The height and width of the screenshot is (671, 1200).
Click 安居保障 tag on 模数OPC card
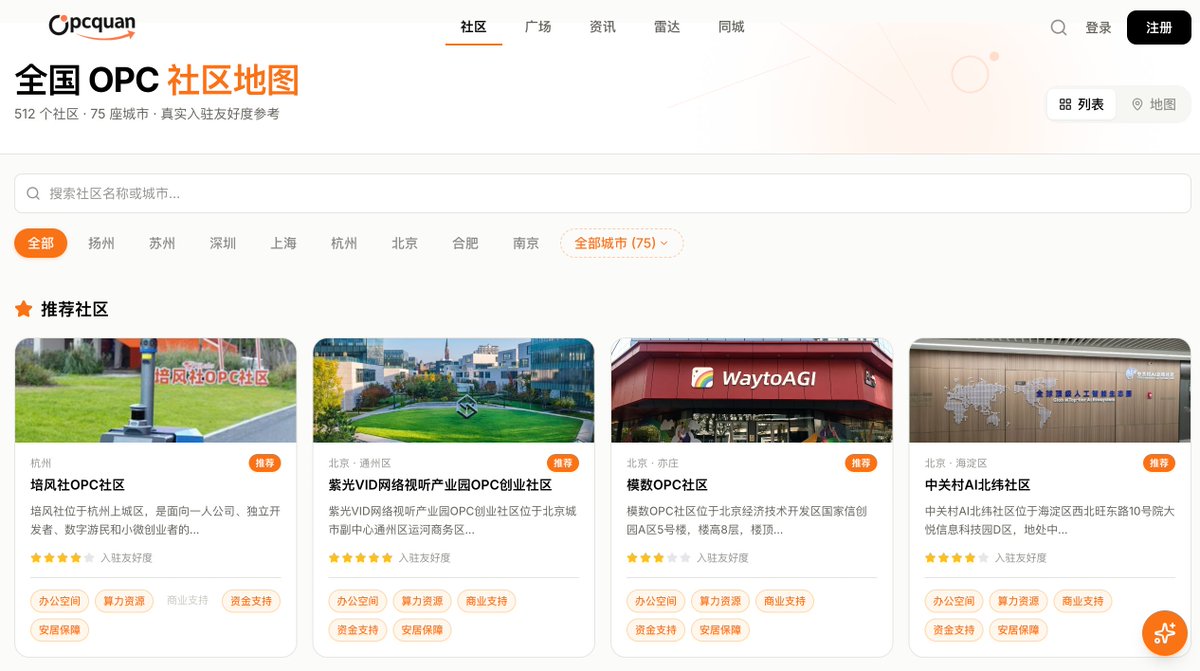click(720, 630)
